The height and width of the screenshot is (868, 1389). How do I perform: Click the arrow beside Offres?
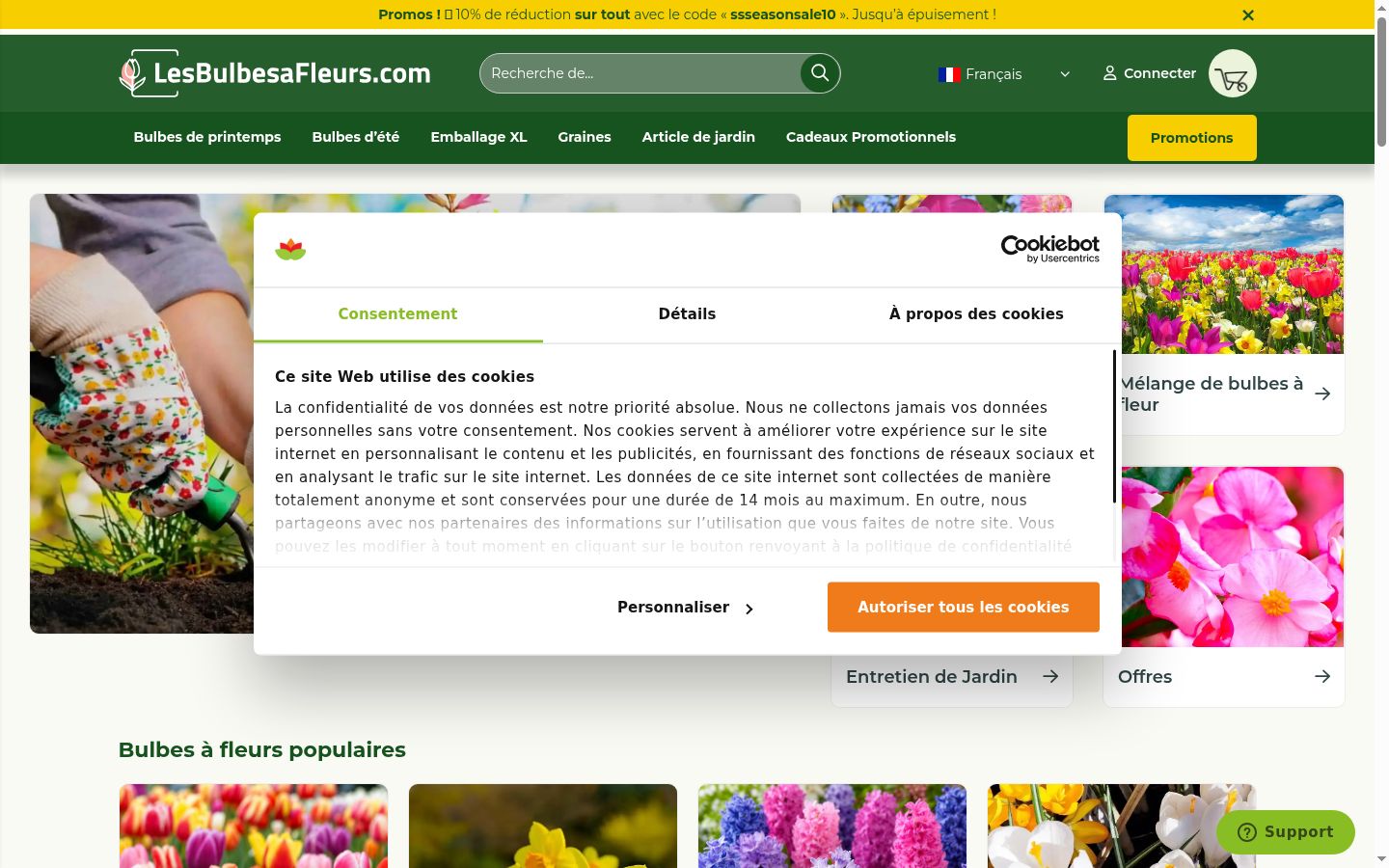point(1322,677)
